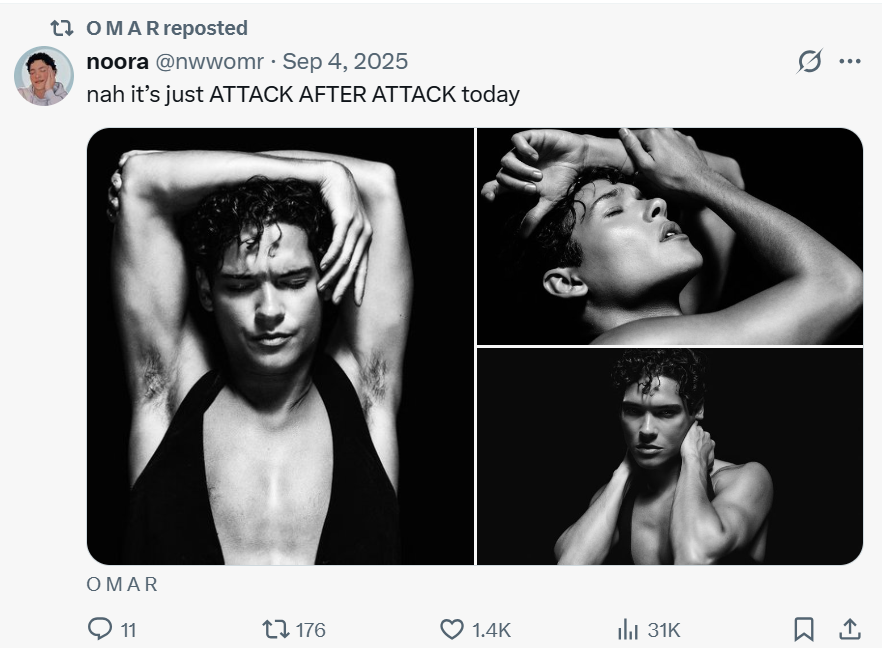882x648 pixels.
Task: Bookmark this post
Action: (803, 629)
